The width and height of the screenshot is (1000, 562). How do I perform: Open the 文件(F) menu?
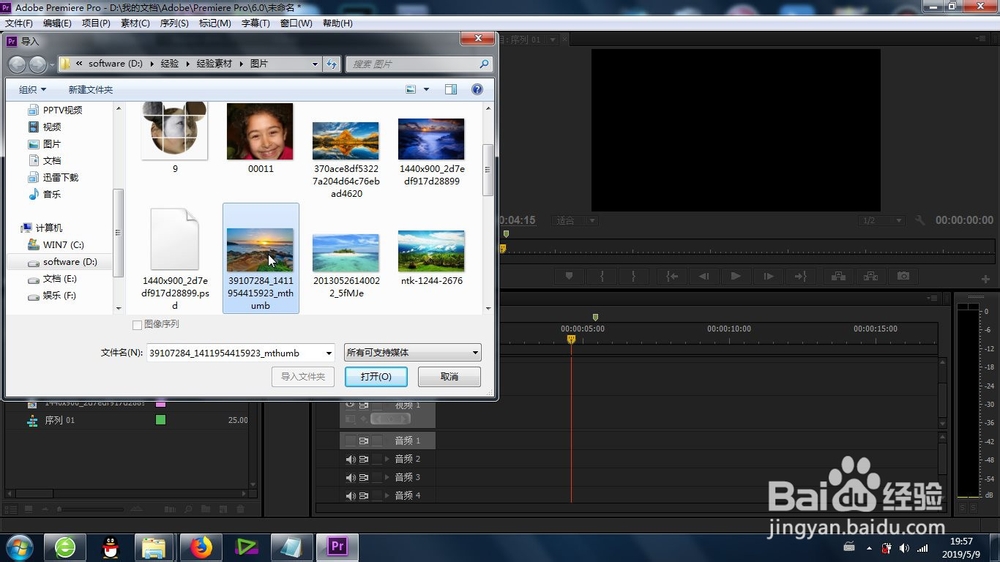click(18, 23)
